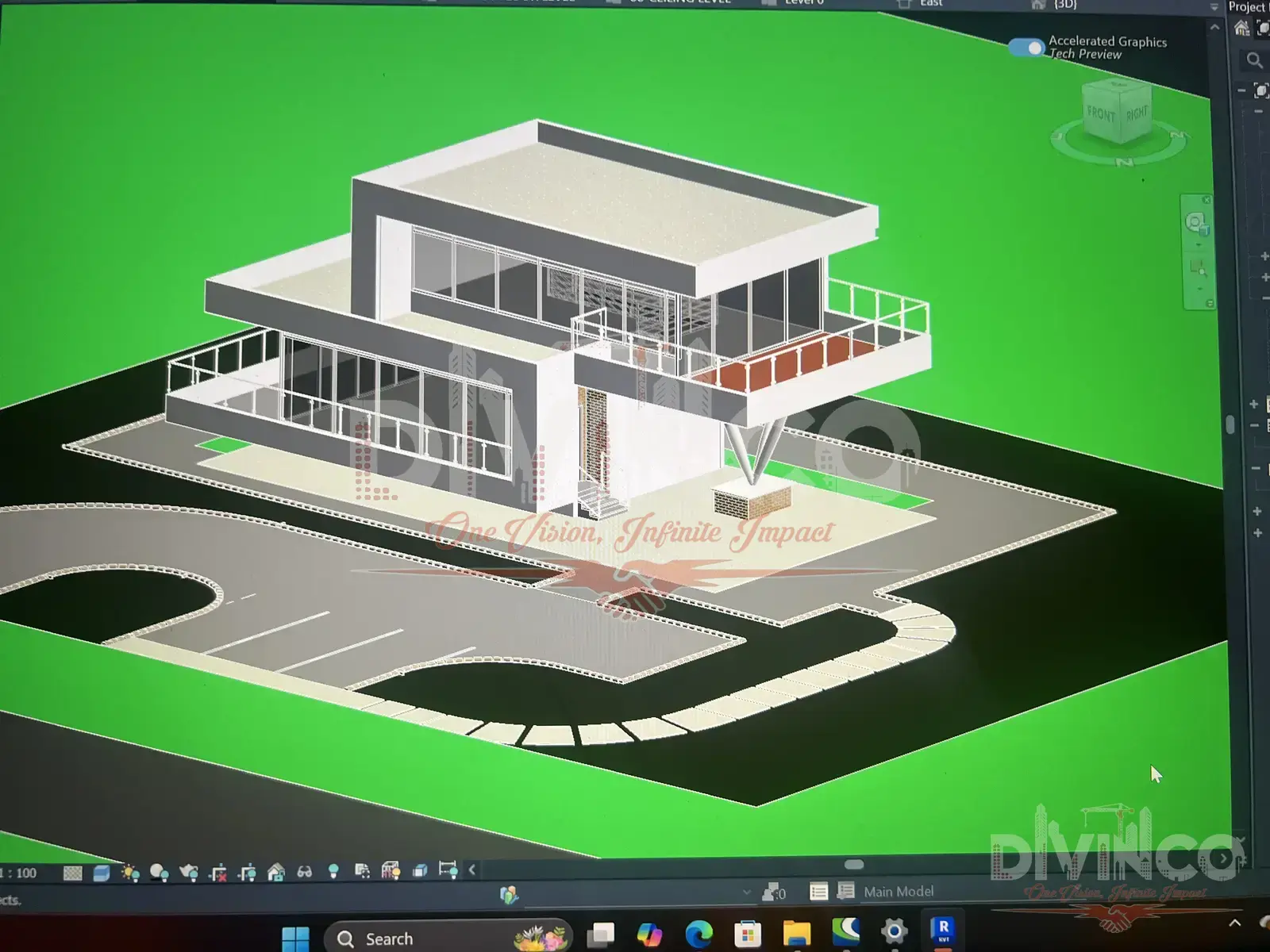Click Project Browser house icon
This screenshot has width=1270, height=952.
pyautogui.click(x=1242, y=29)
